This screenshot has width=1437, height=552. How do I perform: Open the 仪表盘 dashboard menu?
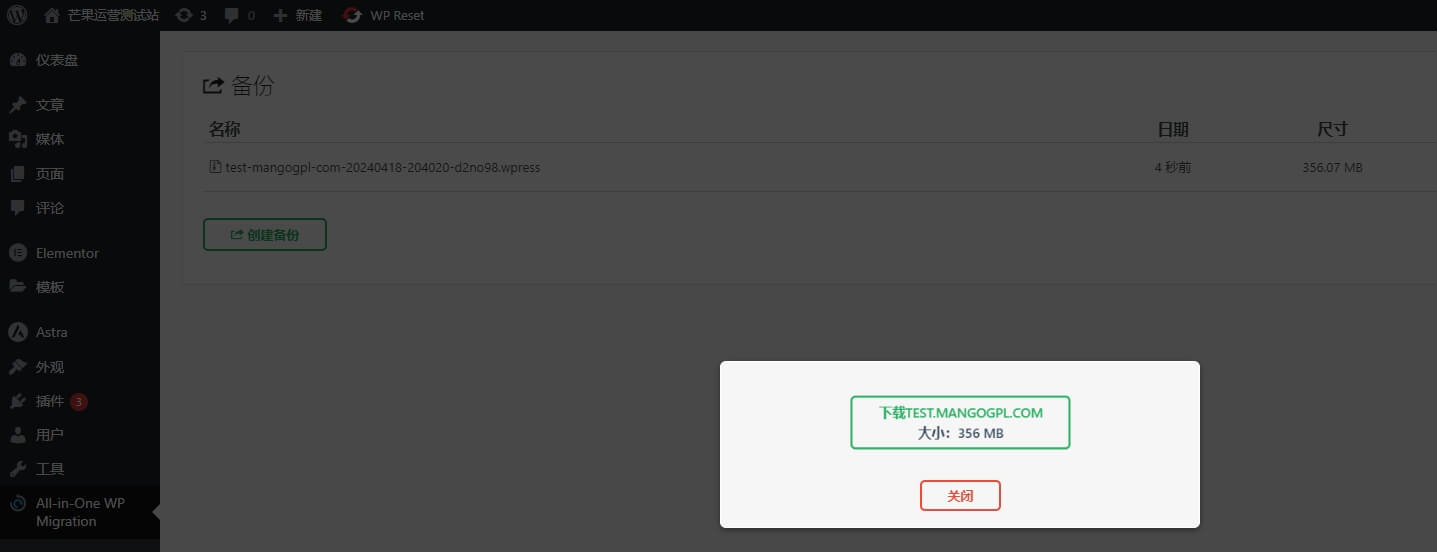tap(80, 60)
